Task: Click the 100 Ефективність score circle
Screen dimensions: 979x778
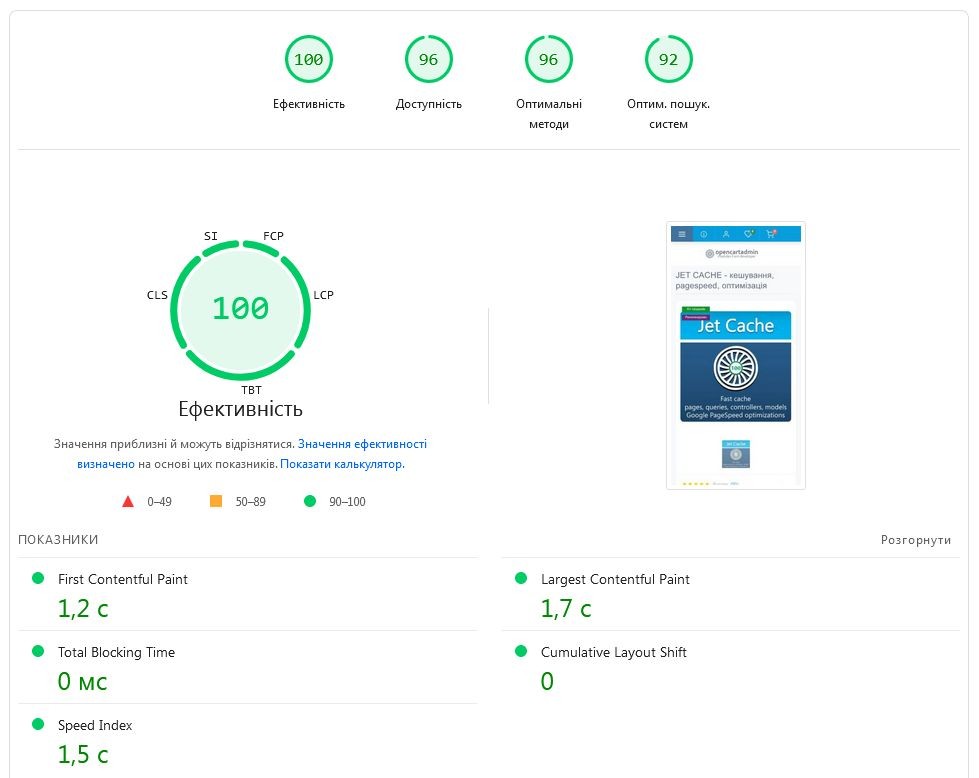Action: 308,59
